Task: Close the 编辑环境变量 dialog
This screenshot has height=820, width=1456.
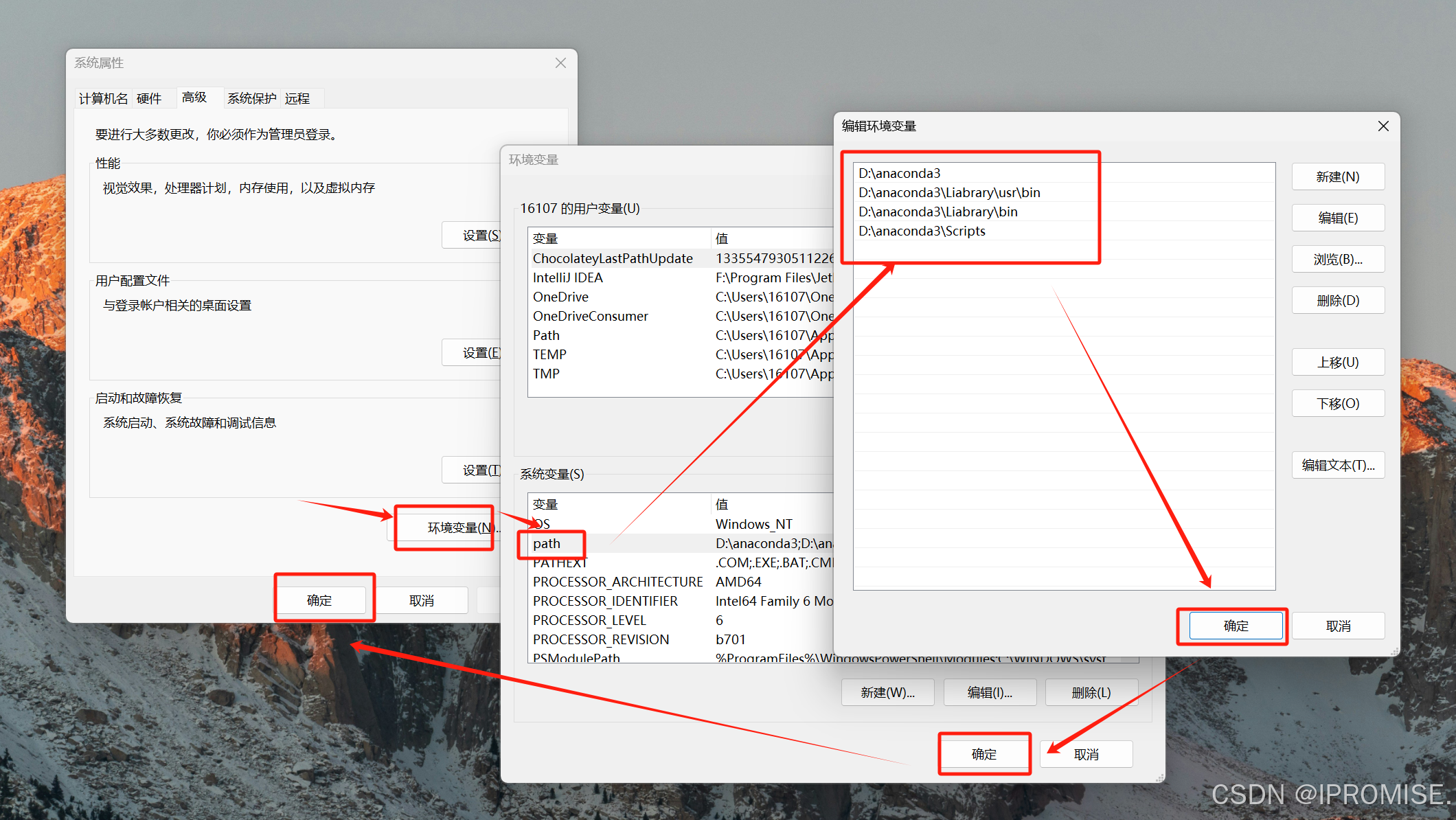Action: pos(1383,126)
